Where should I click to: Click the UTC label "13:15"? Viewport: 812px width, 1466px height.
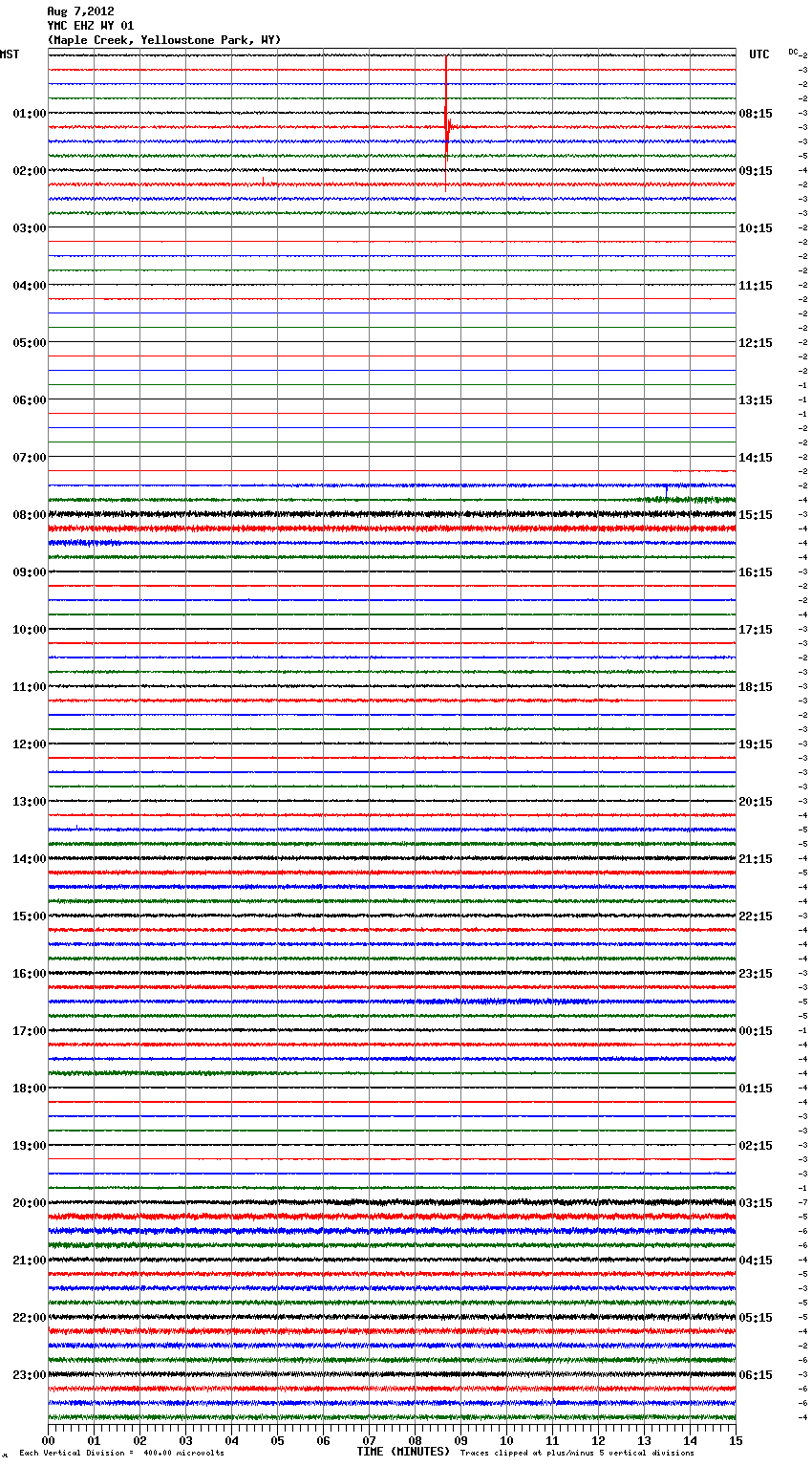(756, 400)
